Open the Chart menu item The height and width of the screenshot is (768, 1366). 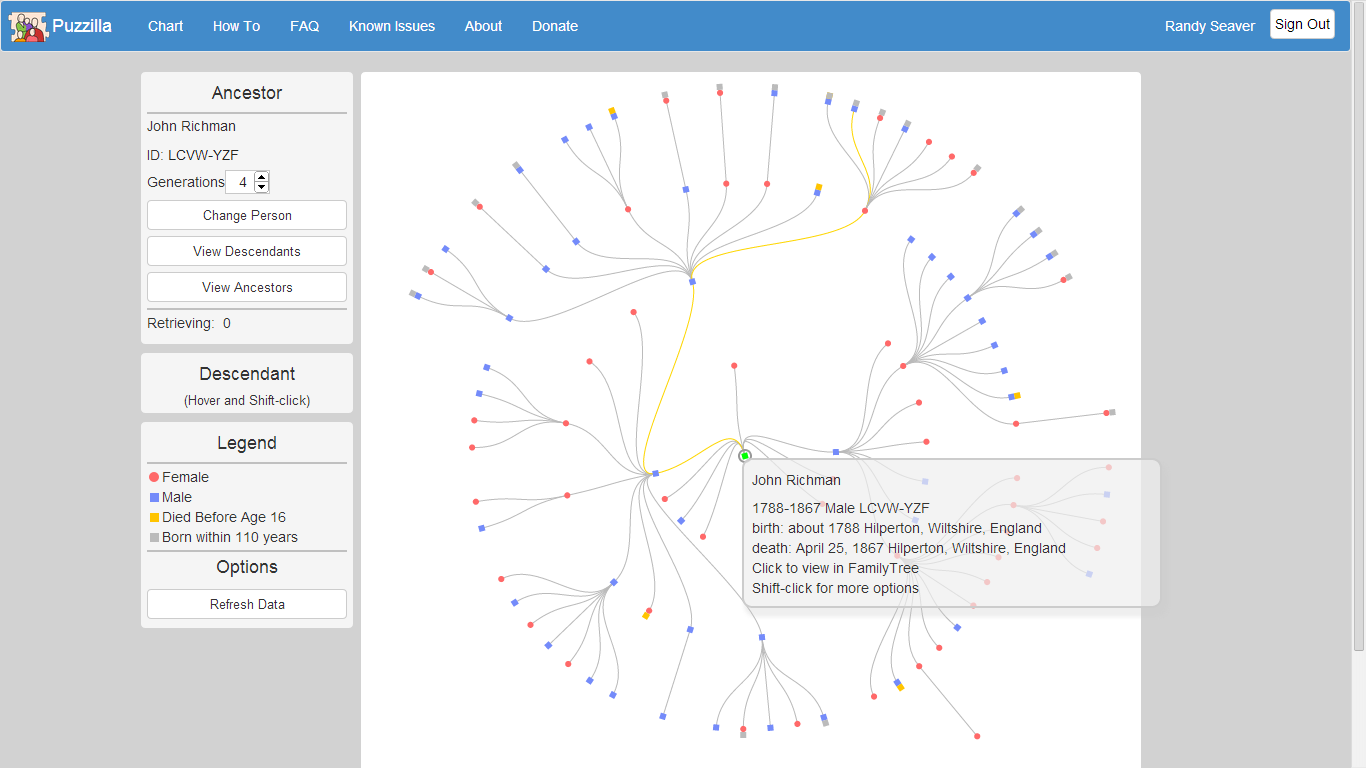[x=165, y=26]
